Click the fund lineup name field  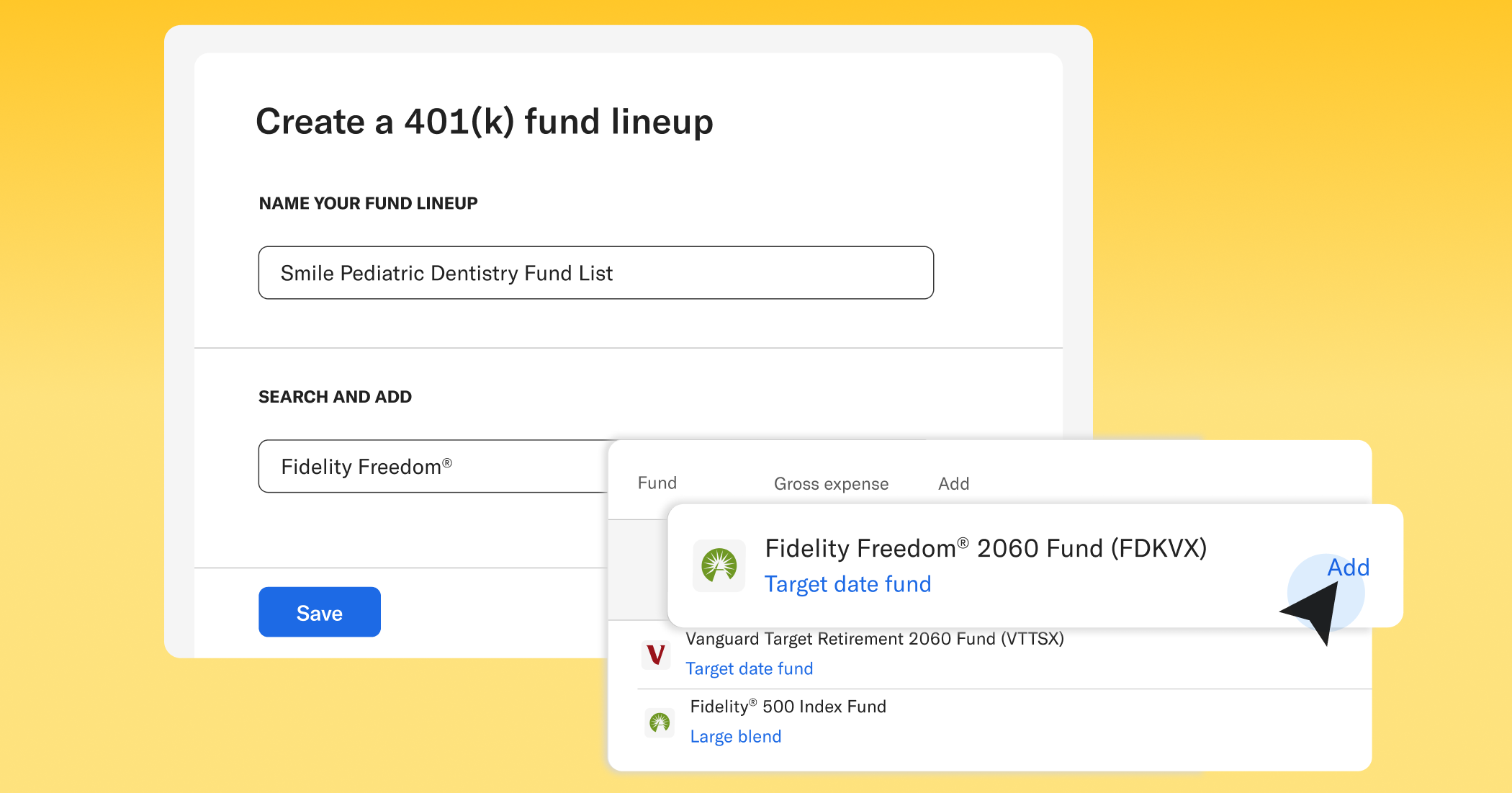point(595,272)
